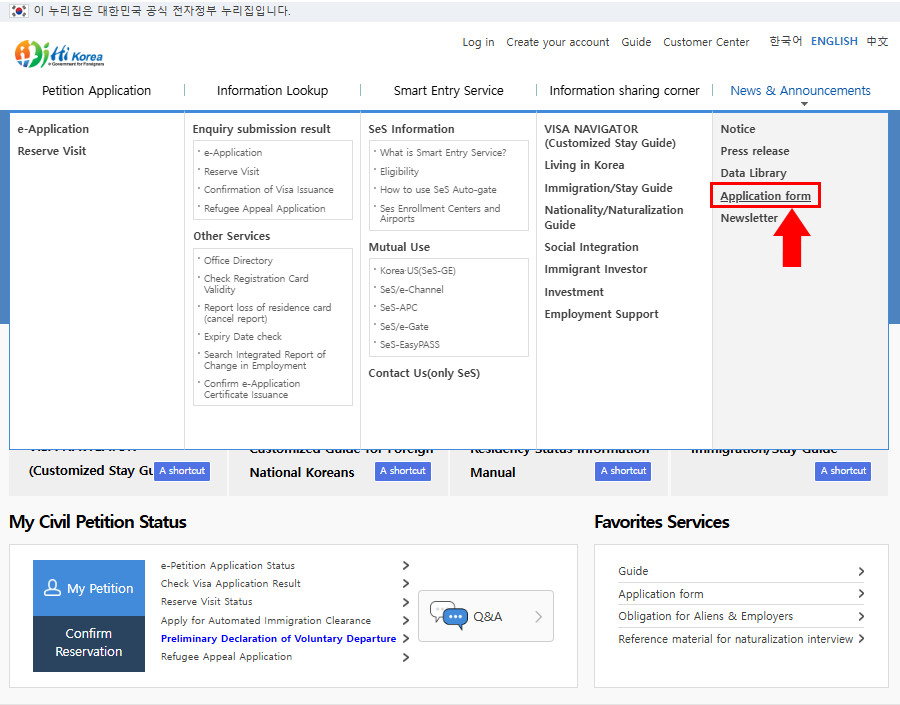
Task: Open the Information Lookup menu
Action: tap(272, 91)
